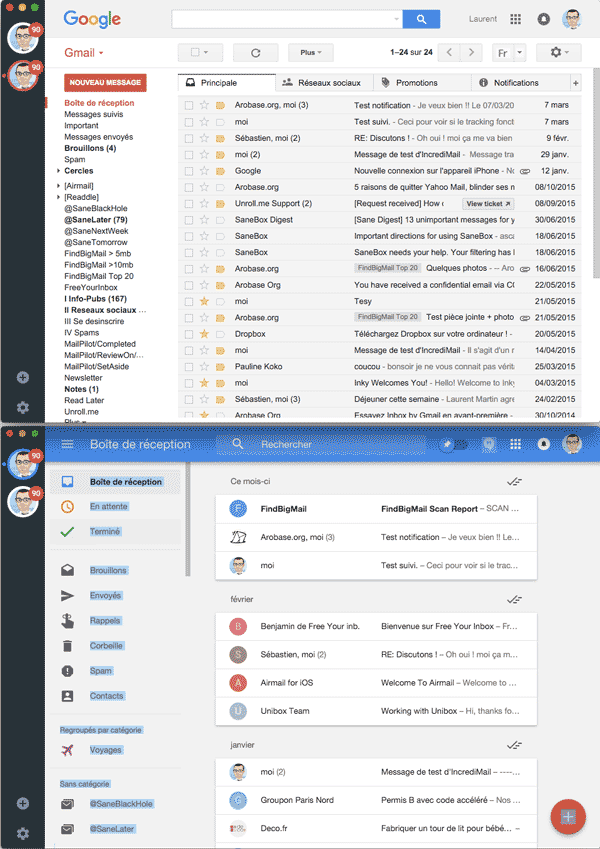Open FindBigMail Scan Report message

pos(376,509)
